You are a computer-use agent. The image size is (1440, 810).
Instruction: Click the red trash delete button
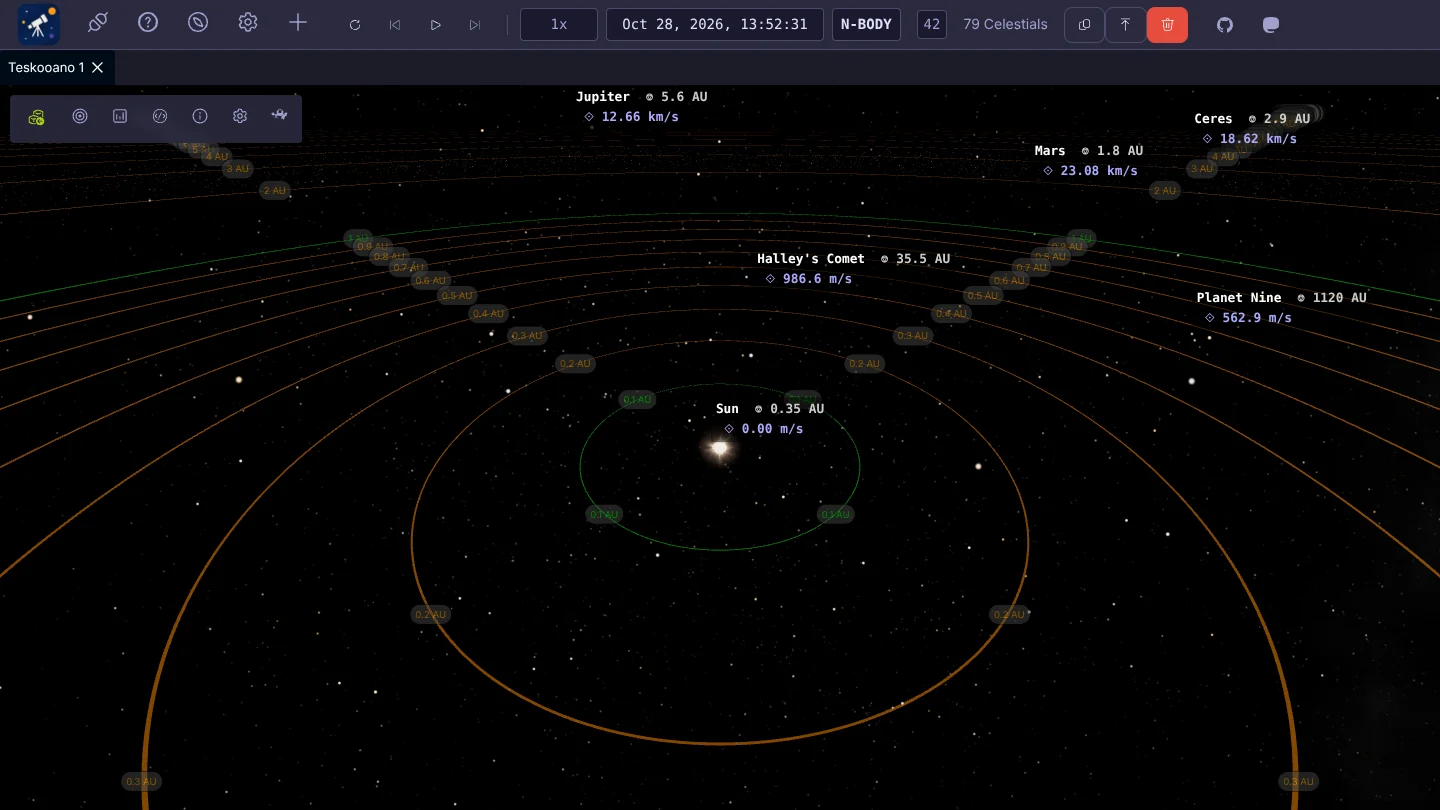click(1167, 25)
